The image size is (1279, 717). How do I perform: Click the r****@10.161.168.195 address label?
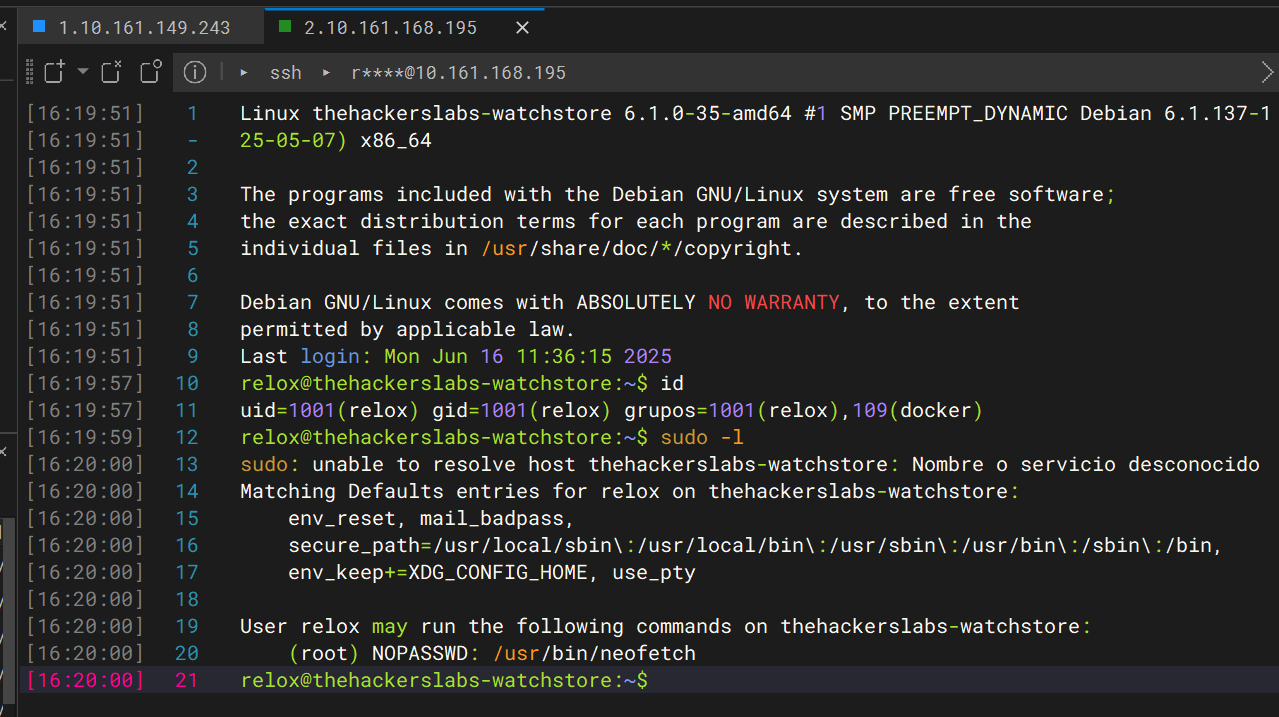458,73
